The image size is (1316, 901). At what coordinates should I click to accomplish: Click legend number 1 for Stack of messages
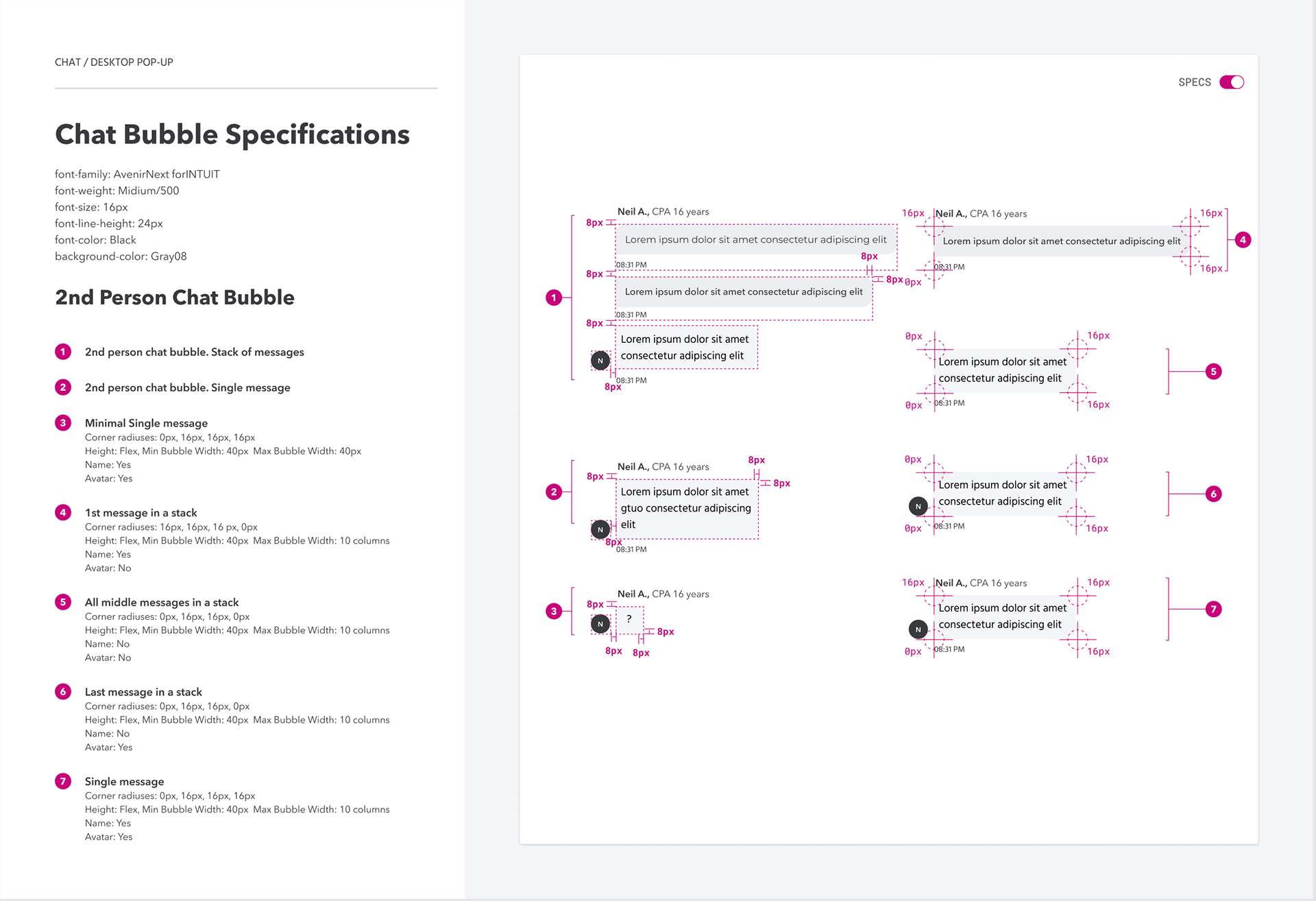pyautogui.click(x=63, y=352)
